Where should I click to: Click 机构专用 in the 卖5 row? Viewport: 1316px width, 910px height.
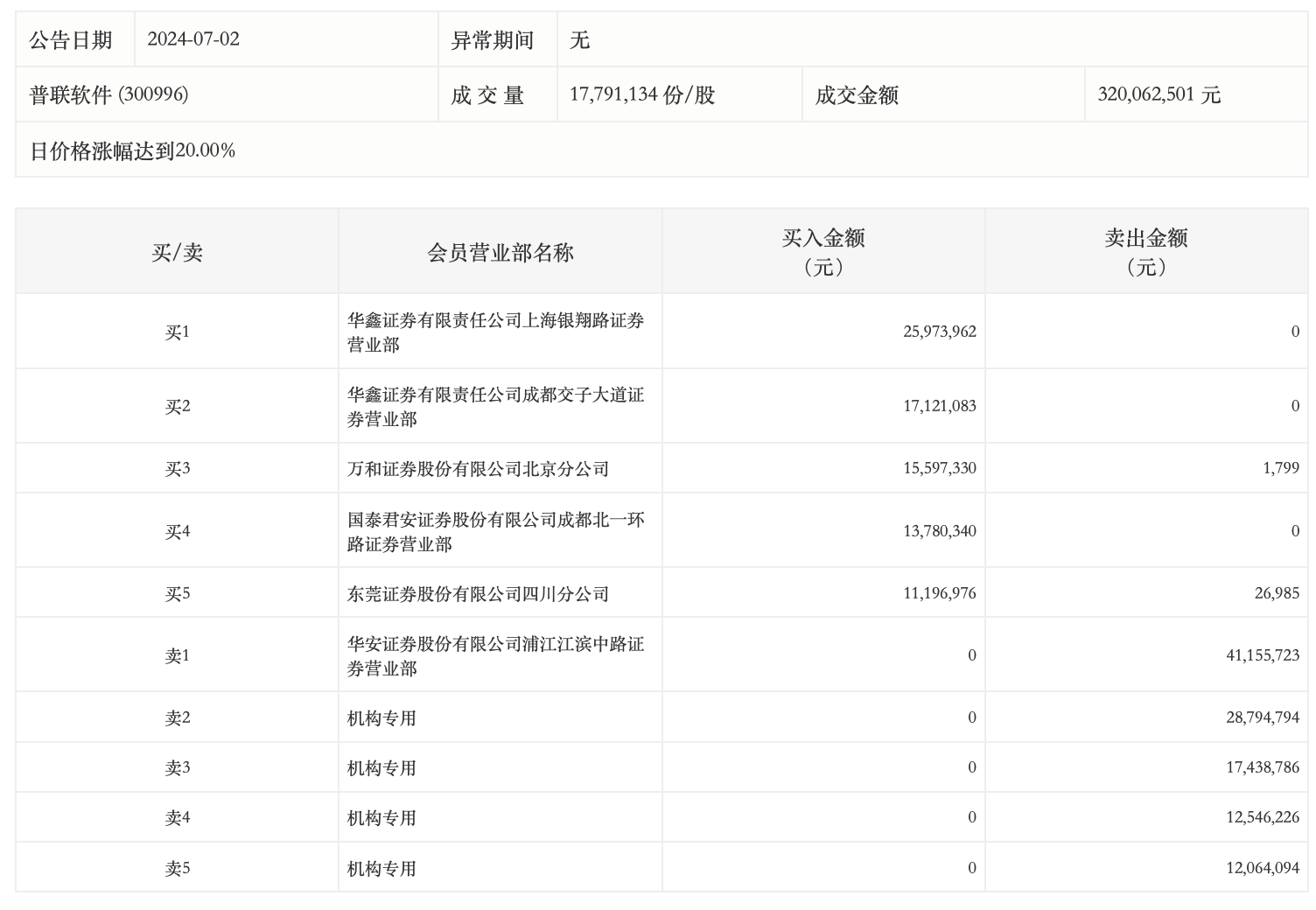381,869
